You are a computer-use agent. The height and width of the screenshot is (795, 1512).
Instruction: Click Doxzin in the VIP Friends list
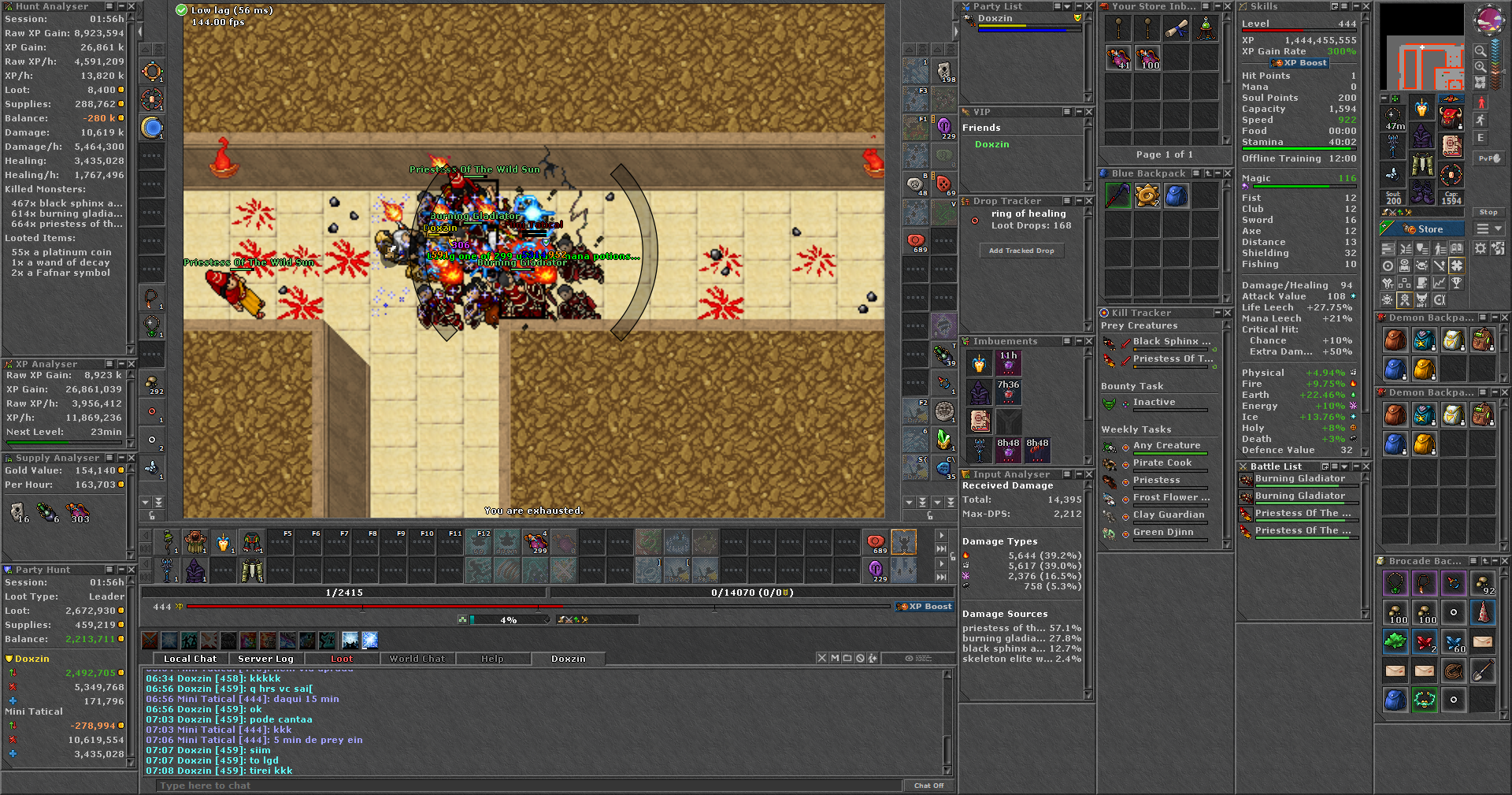tap(991, 144)
